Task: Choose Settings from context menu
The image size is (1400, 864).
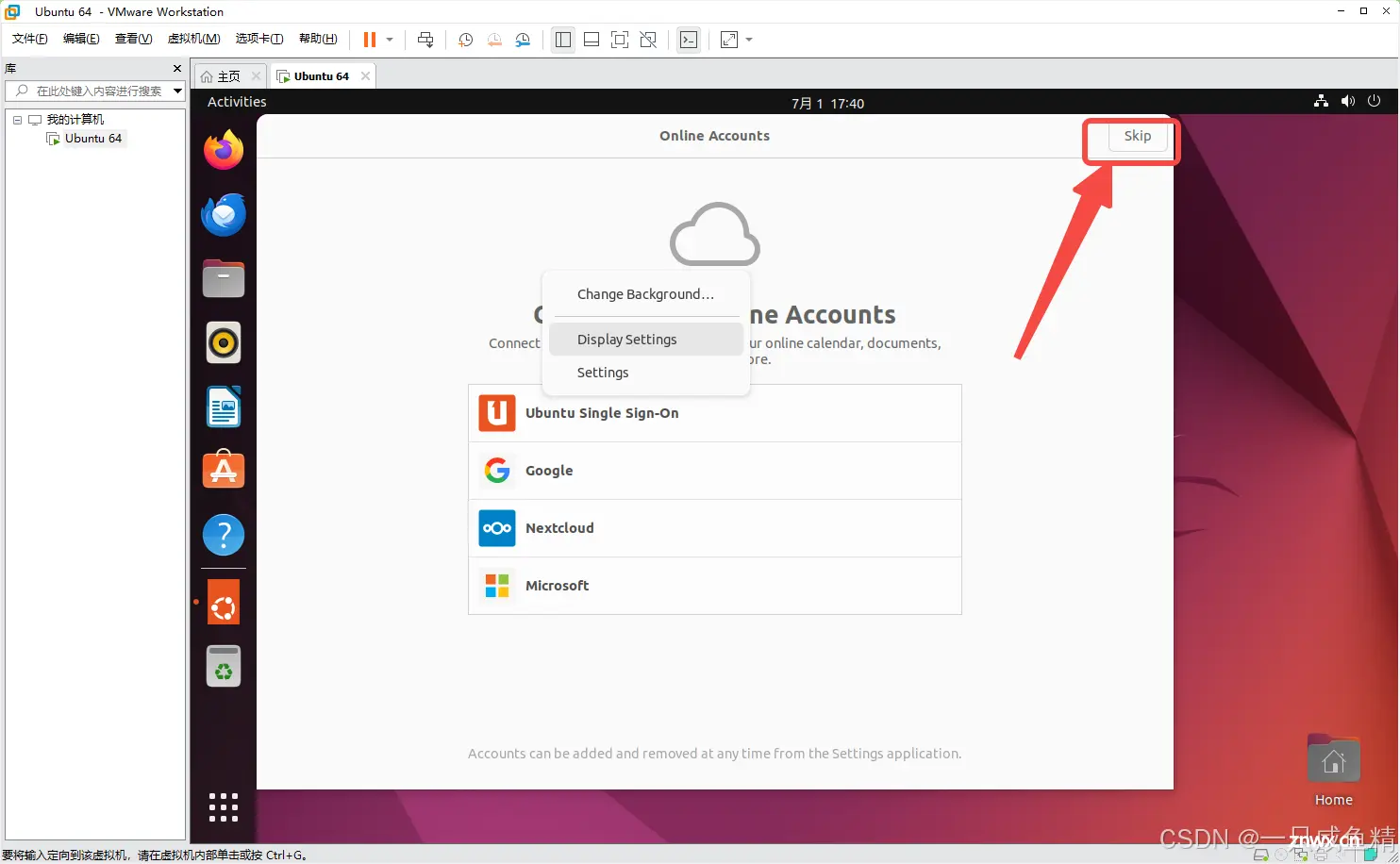Action: (646, 373)
